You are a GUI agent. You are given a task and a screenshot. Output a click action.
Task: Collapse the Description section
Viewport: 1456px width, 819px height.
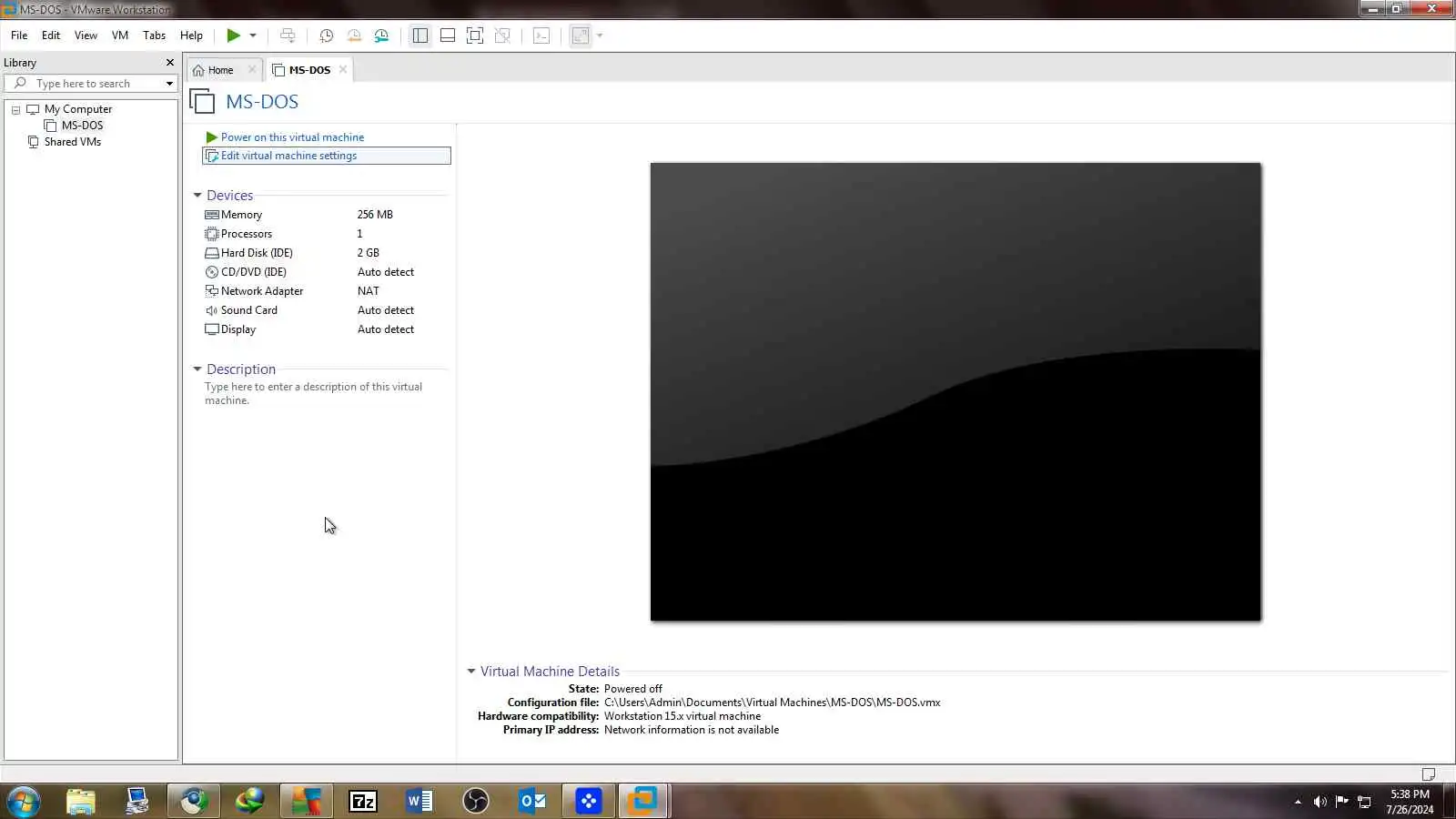pos(197,369)
